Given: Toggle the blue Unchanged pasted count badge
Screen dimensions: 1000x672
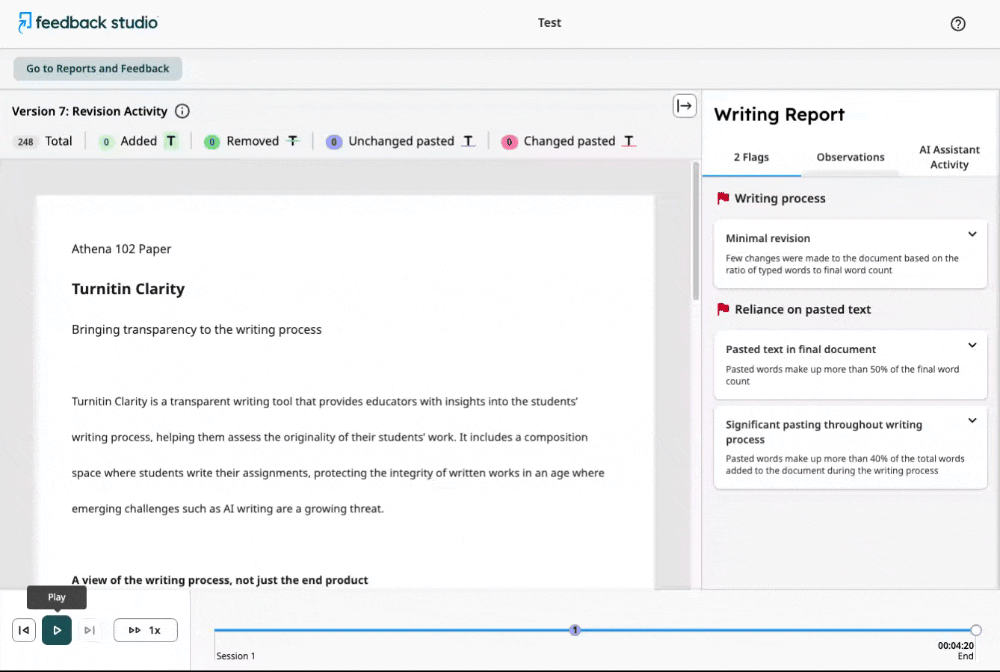Looking at the screenshot, I should pos(334,142).
